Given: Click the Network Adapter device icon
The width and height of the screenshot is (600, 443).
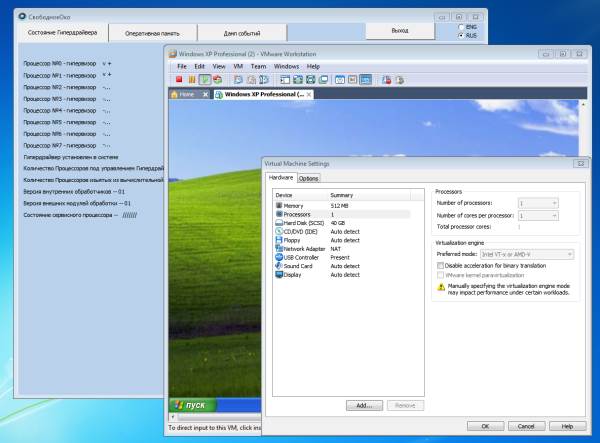Looking at the screenshot, I should click(x=279, y=249).
